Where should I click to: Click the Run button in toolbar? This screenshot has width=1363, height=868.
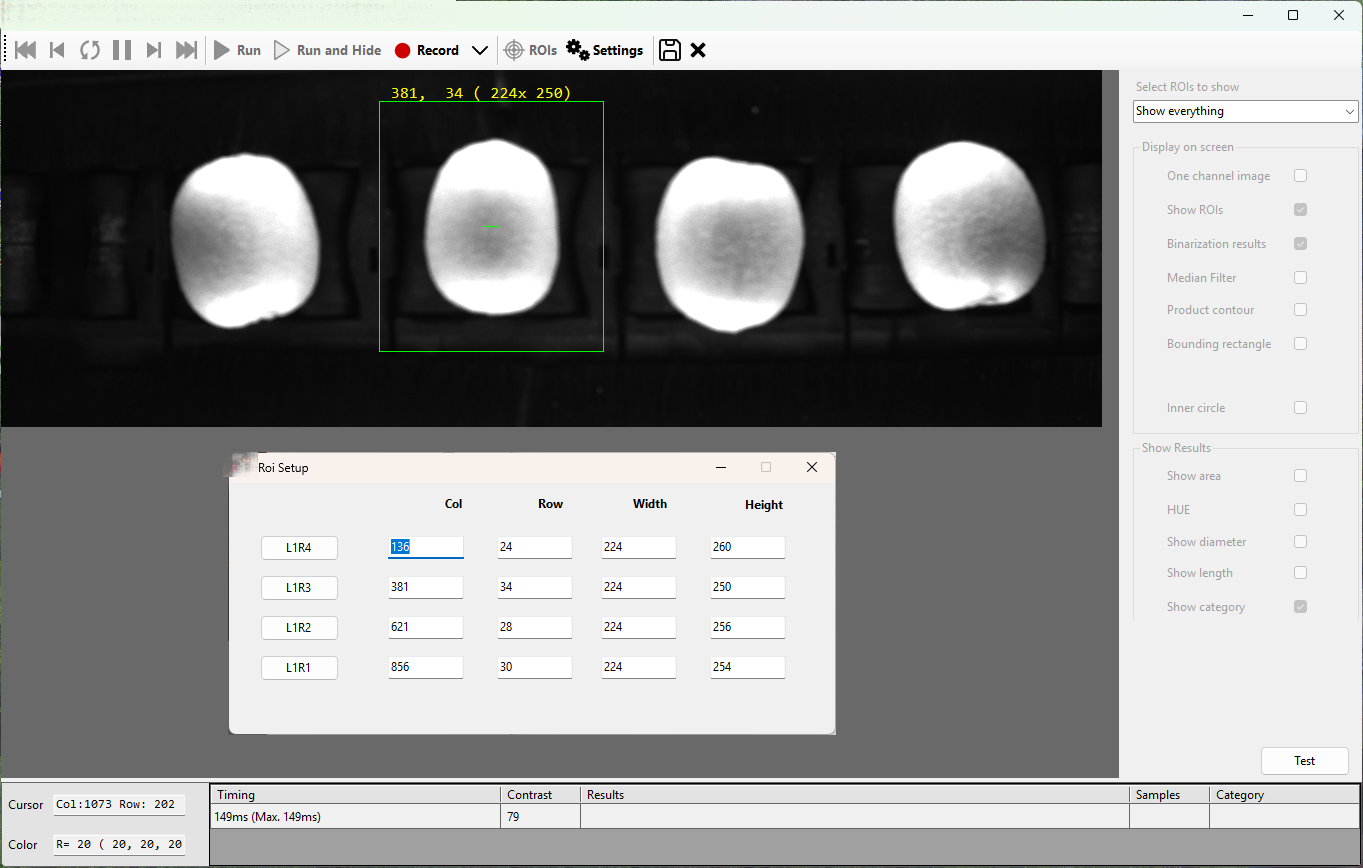pyautogui.click(x=238, y=50)
